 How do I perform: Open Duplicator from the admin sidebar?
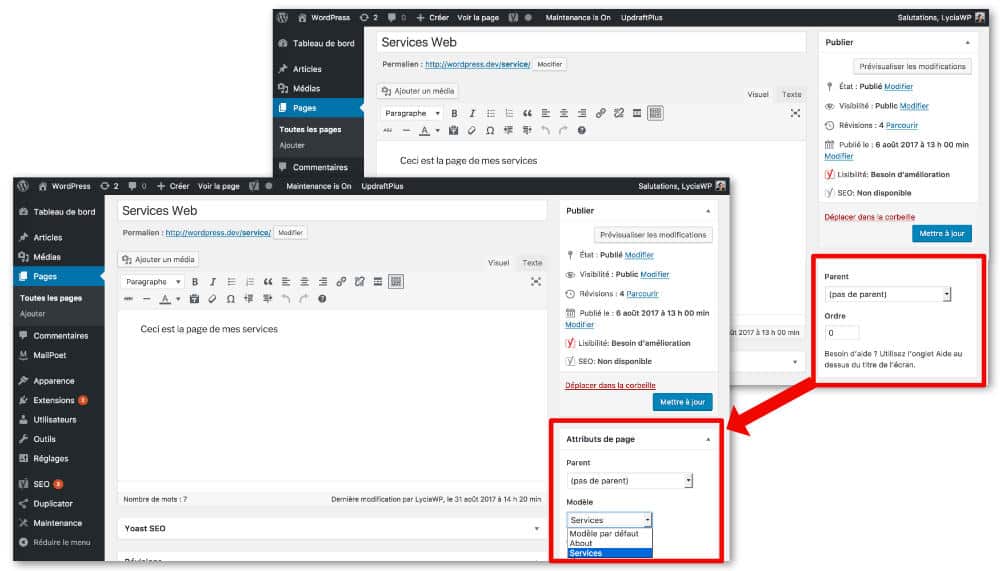(52, 504)
